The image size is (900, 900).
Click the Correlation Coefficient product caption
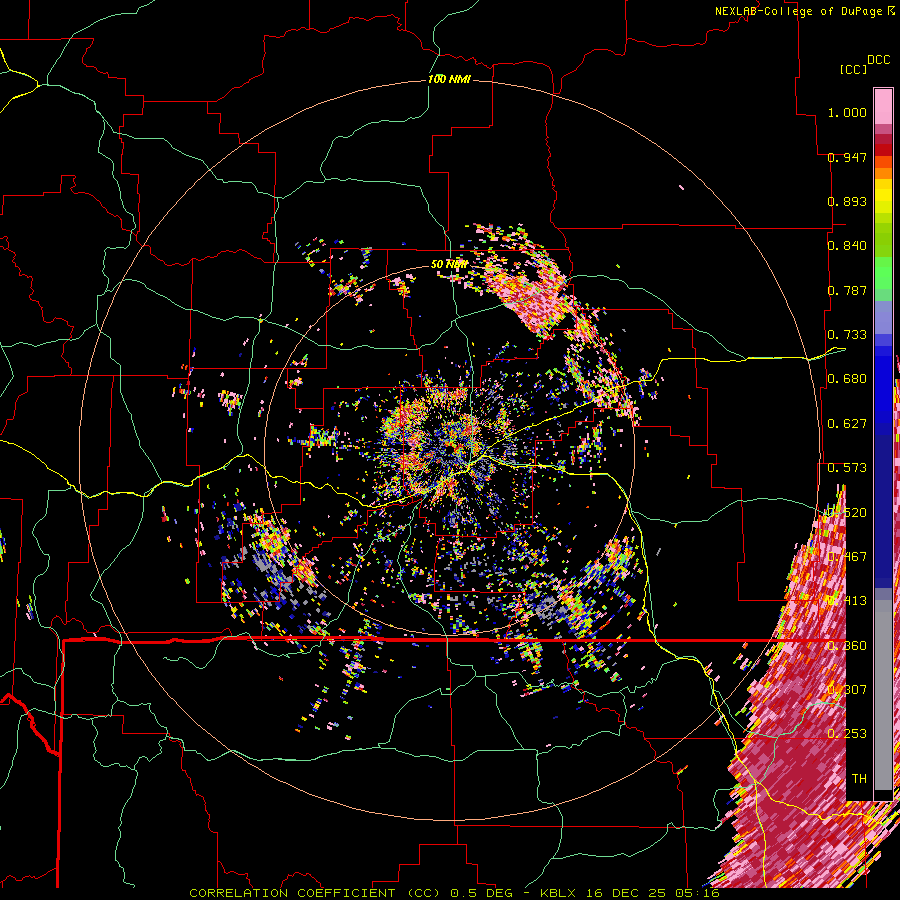[453, 893]
